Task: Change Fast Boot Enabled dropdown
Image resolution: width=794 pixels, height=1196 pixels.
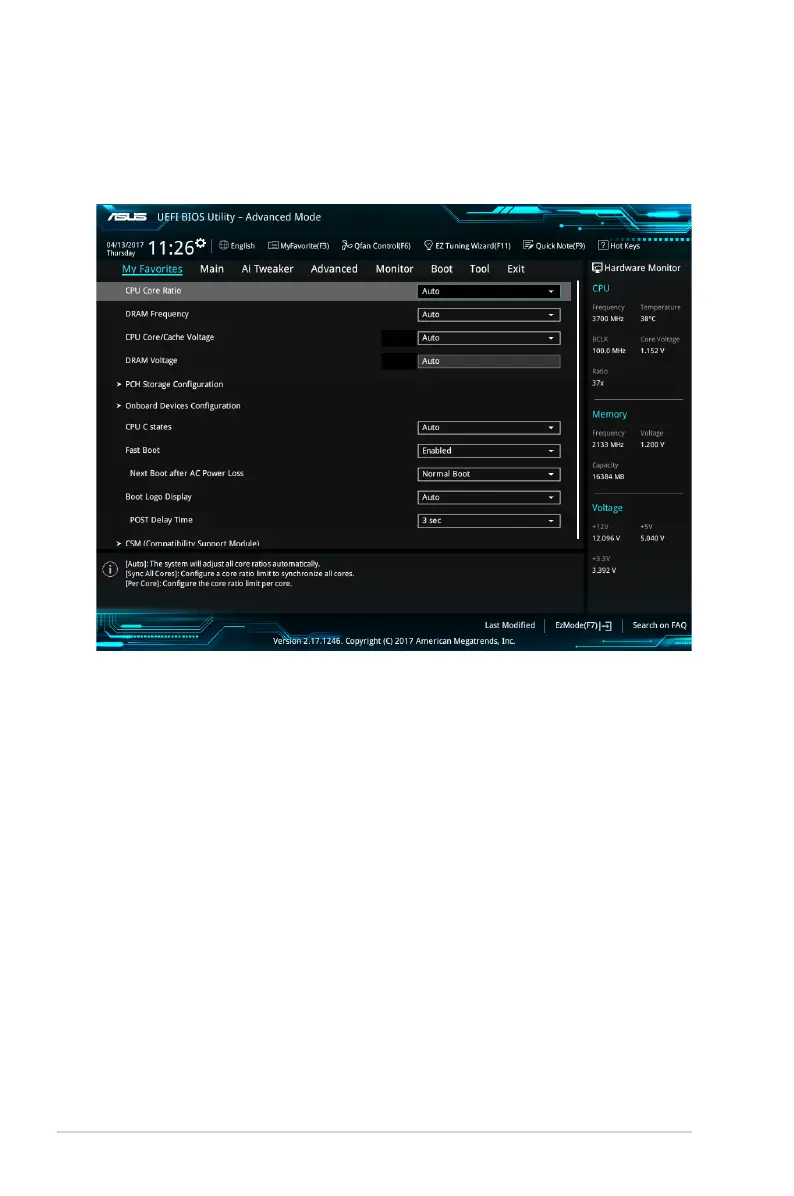Action: coord(488,451)
